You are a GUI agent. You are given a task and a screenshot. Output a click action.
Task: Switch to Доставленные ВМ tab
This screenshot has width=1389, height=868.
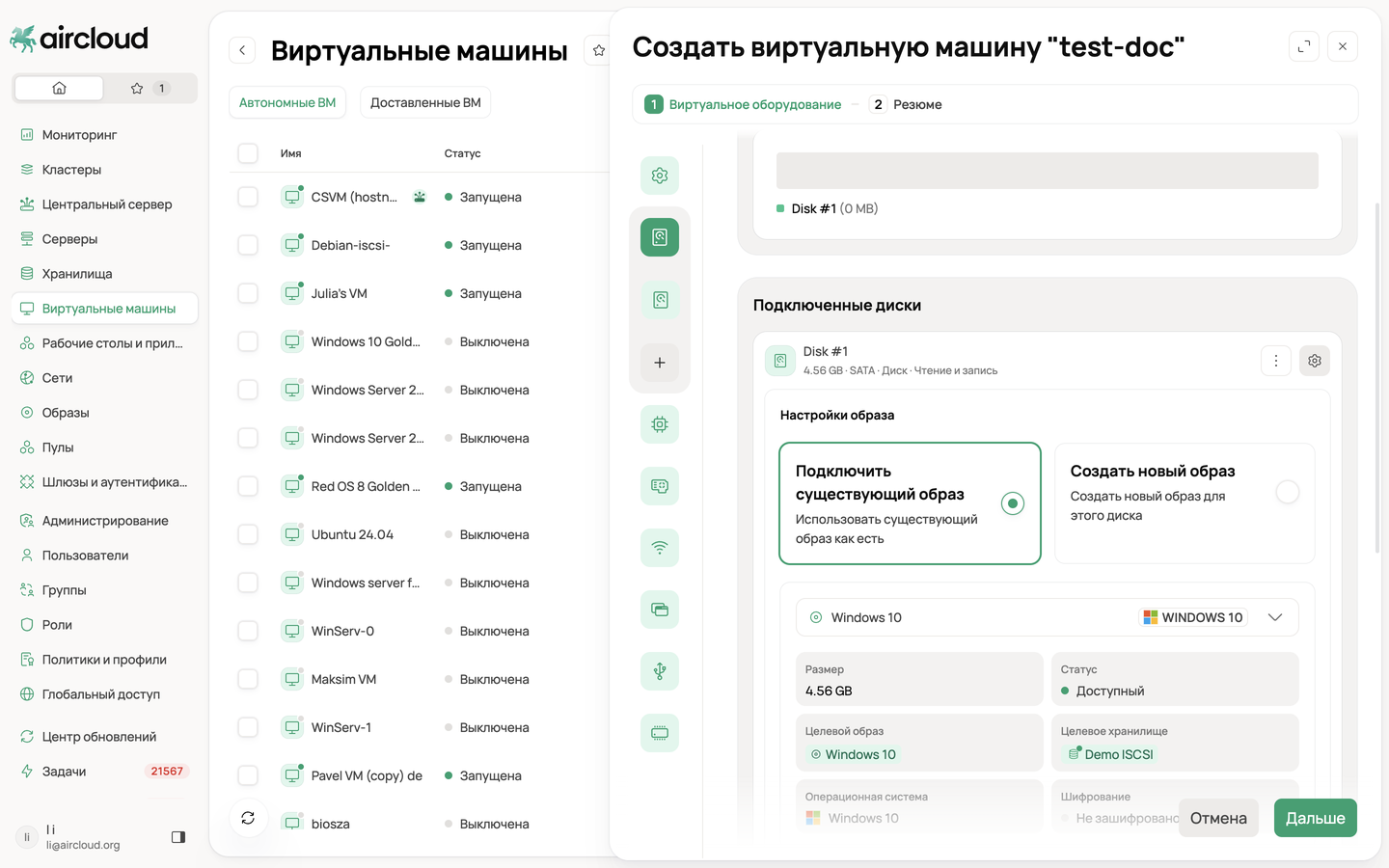click(x=425, y=102)
